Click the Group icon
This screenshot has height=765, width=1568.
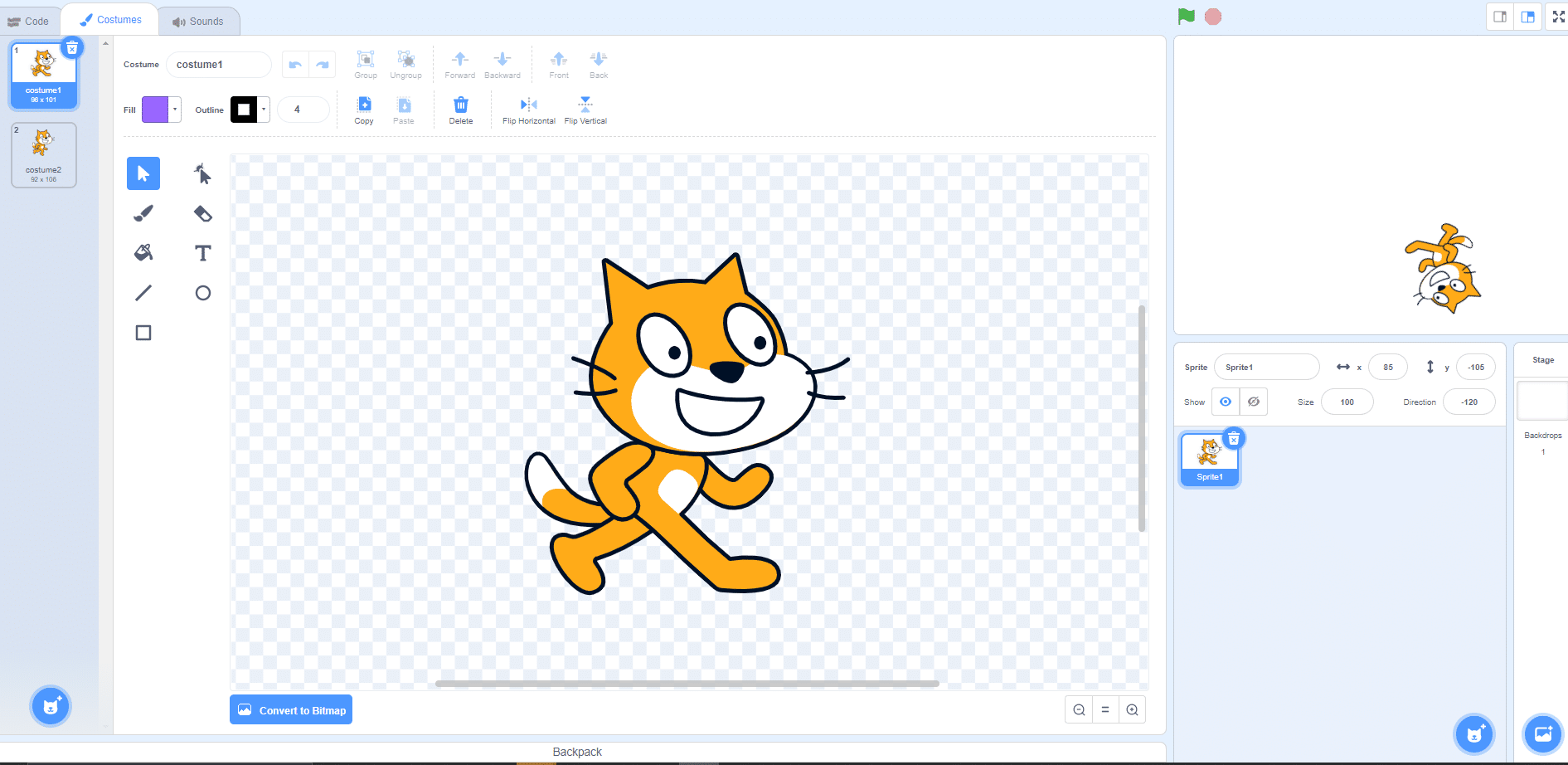tap(366, 64)
